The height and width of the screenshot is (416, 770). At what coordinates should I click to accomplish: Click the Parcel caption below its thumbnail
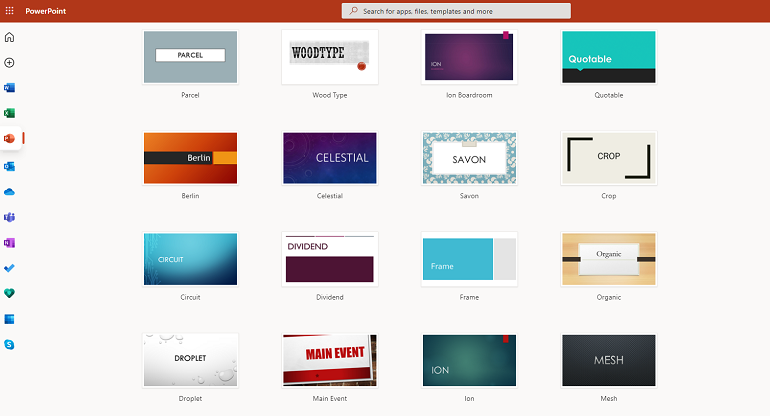tap(191, 95)
